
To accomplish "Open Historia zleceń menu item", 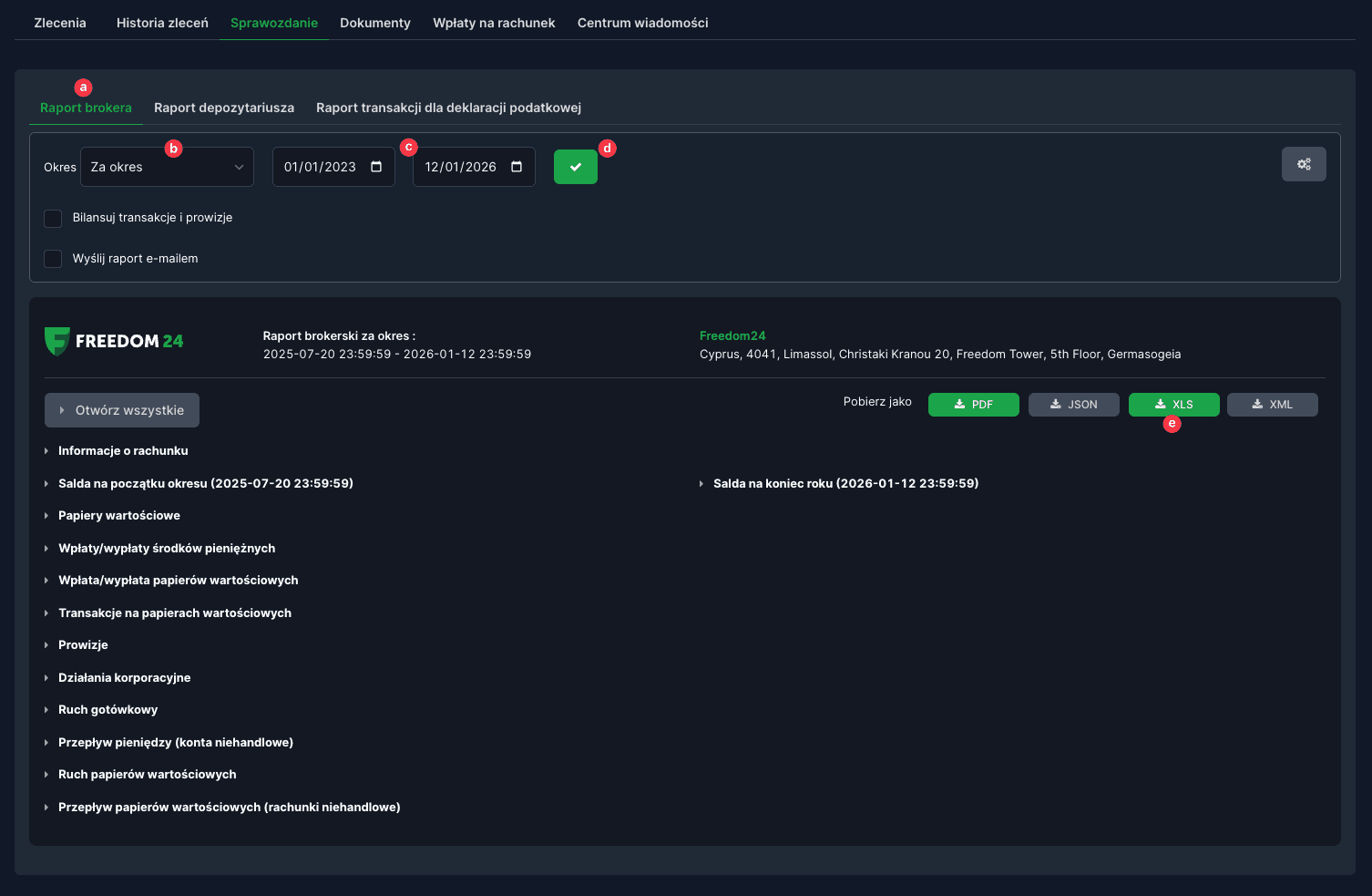I will (x=162, y=23).
